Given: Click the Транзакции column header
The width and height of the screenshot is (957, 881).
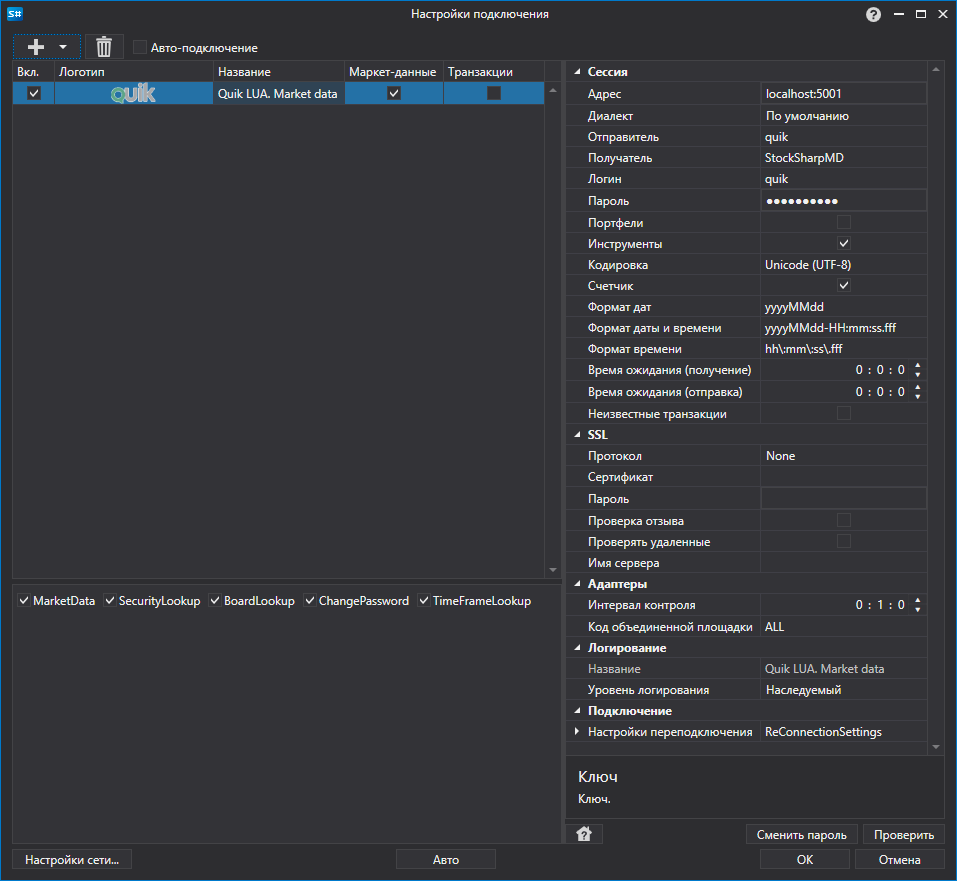Looking at the screenshot, I should click(x=494, y=71).
